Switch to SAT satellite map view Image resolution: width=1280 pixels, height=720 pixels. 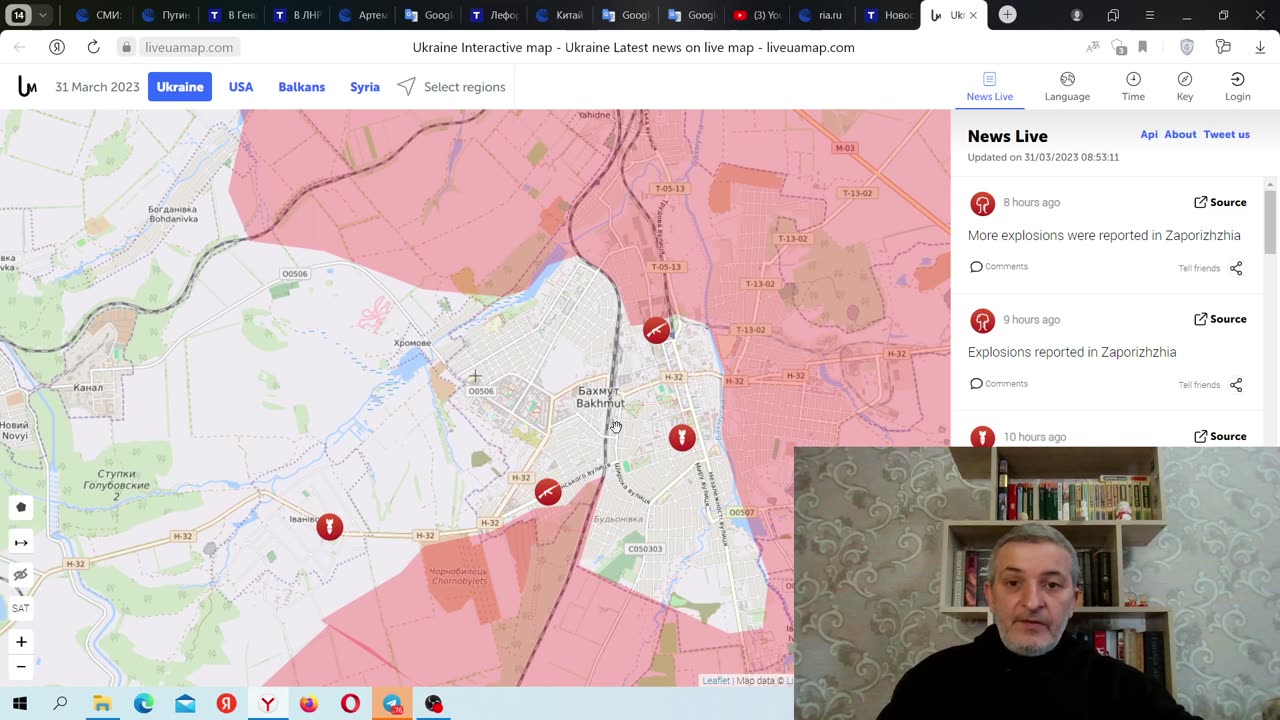21,608
